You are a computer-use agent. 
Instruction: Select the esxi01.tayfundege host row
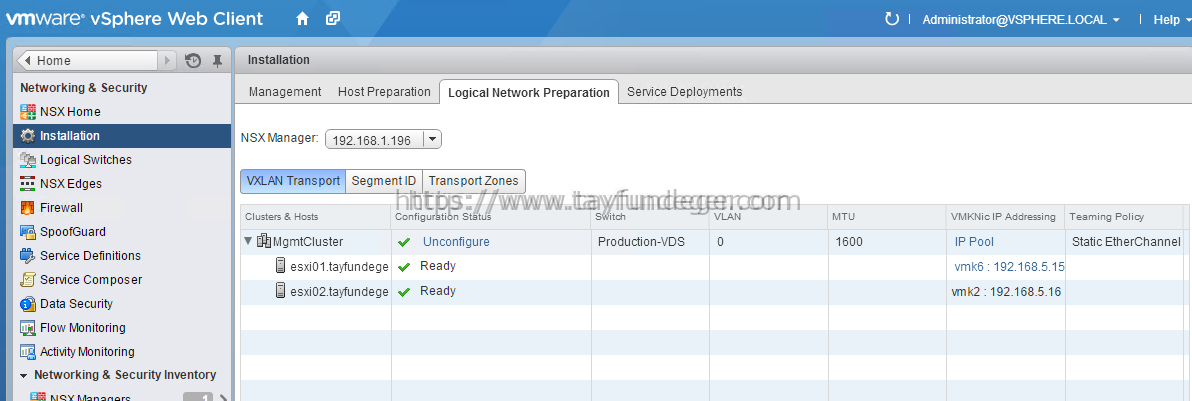[x=712, y=267]
